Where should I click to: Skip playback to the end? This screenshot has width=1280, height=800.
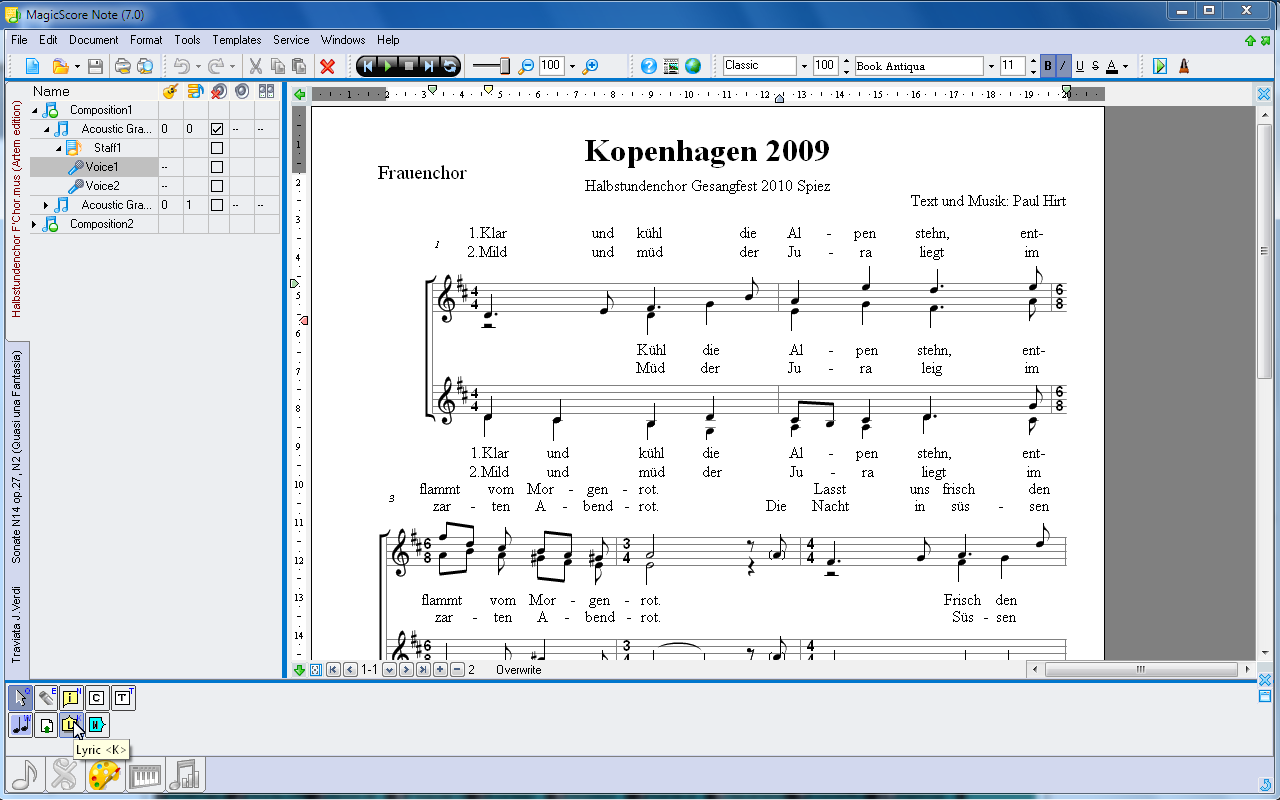point(429,66)
